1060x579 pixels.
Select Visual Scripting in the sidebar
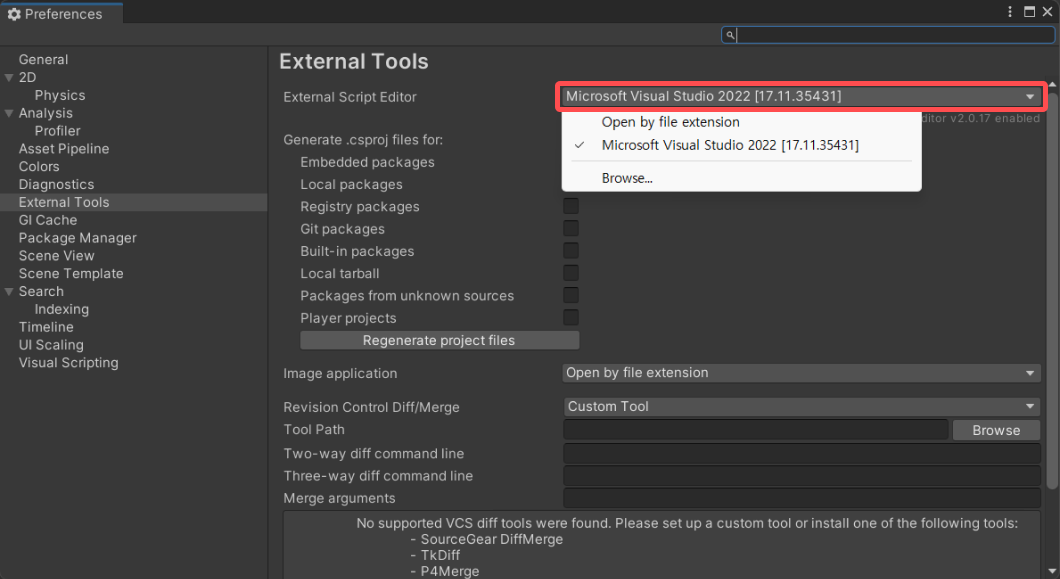tap(68, 363)
